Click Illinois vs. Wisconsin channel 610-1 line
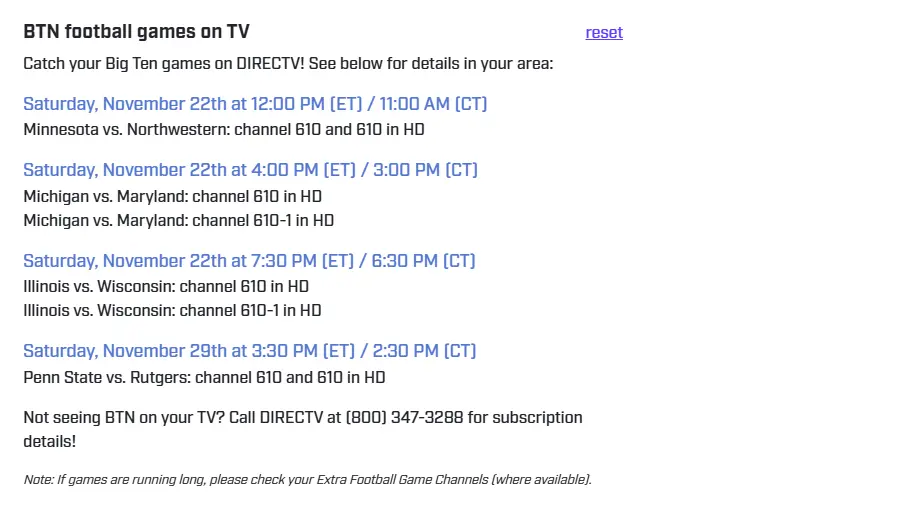 point(172,310)
